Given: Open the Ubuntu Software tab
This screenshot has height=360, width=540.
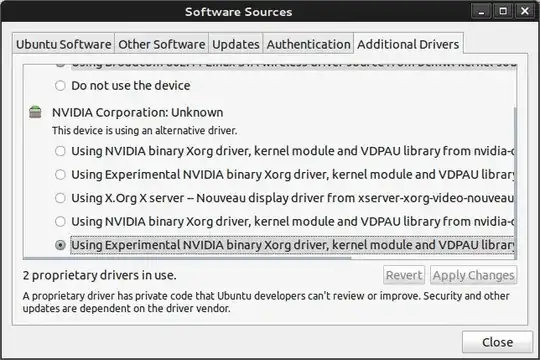Looking at the screenshot, I should coord(64,44).
